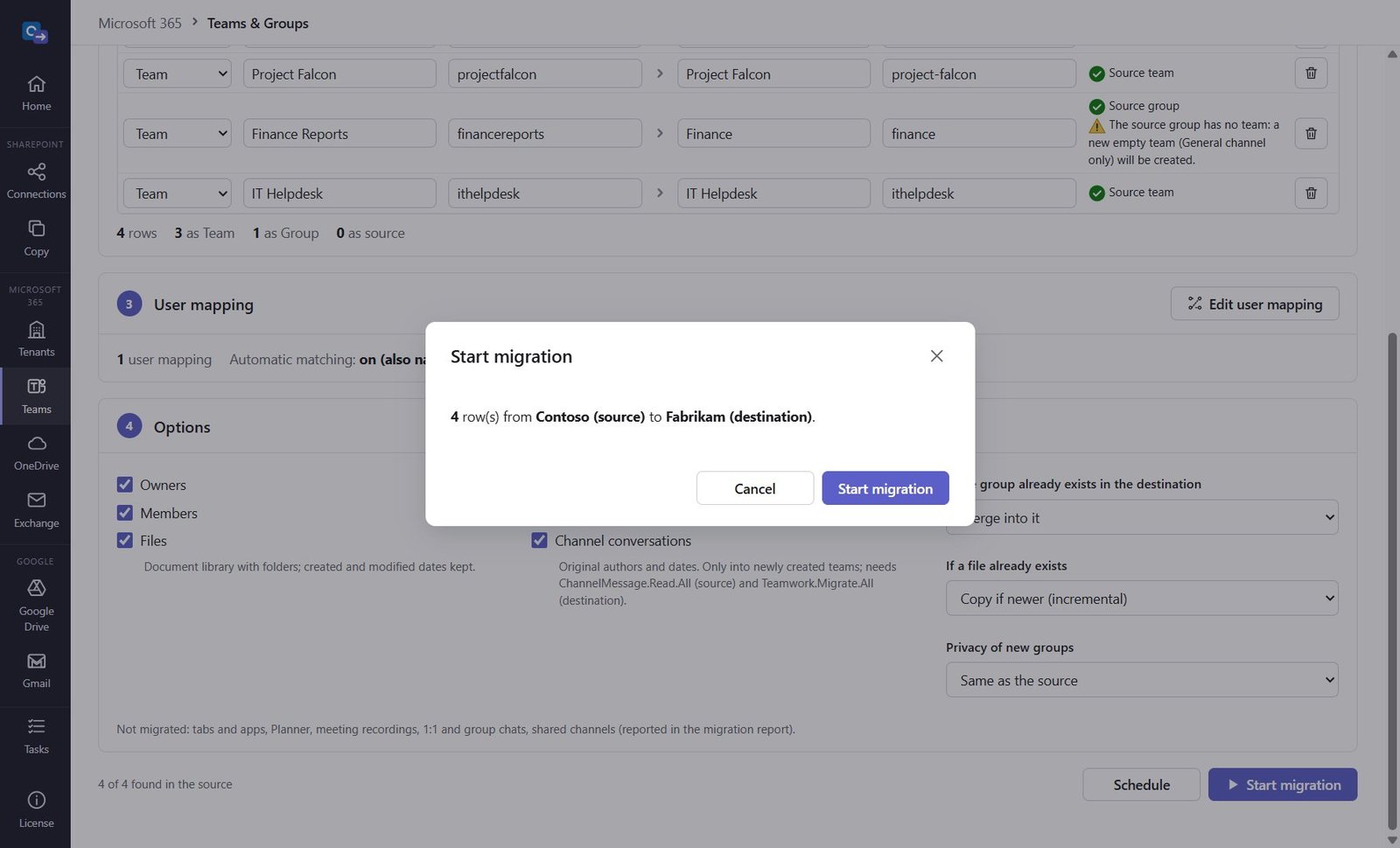
Task: Delete the Finance Reports row
Action: click(1311, 134)
